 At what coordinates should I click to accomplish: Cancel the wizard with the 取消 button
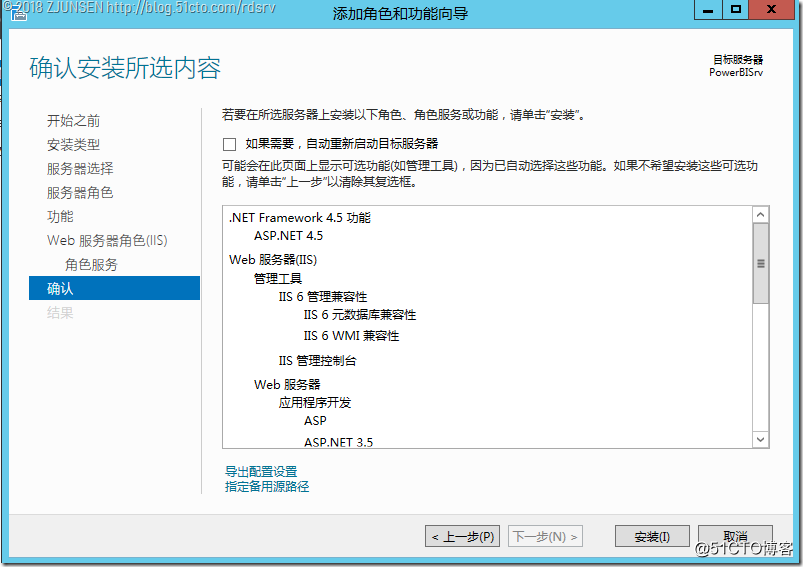[x=735, y=536]
